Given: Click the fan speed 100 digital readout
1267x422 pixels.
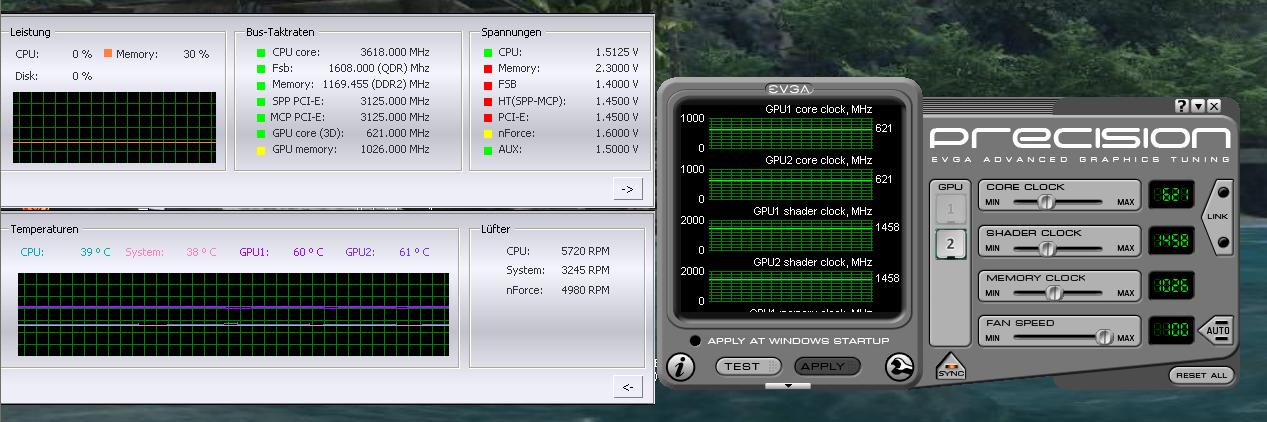Looking at the screenshot, I should (x=1171, y=330).
